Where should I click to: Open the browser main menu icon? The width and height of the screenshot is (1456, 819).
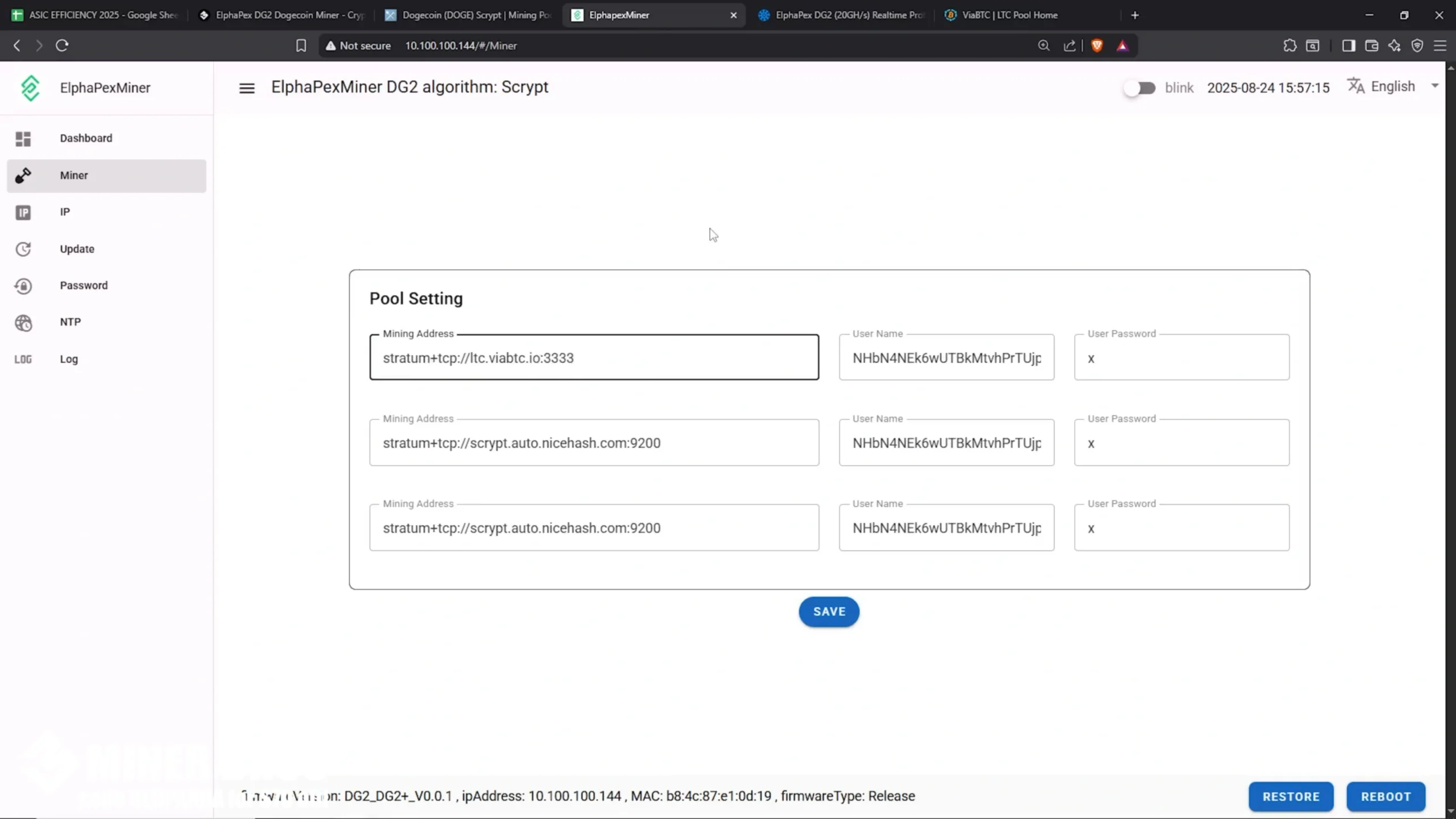pos(1440,45)
